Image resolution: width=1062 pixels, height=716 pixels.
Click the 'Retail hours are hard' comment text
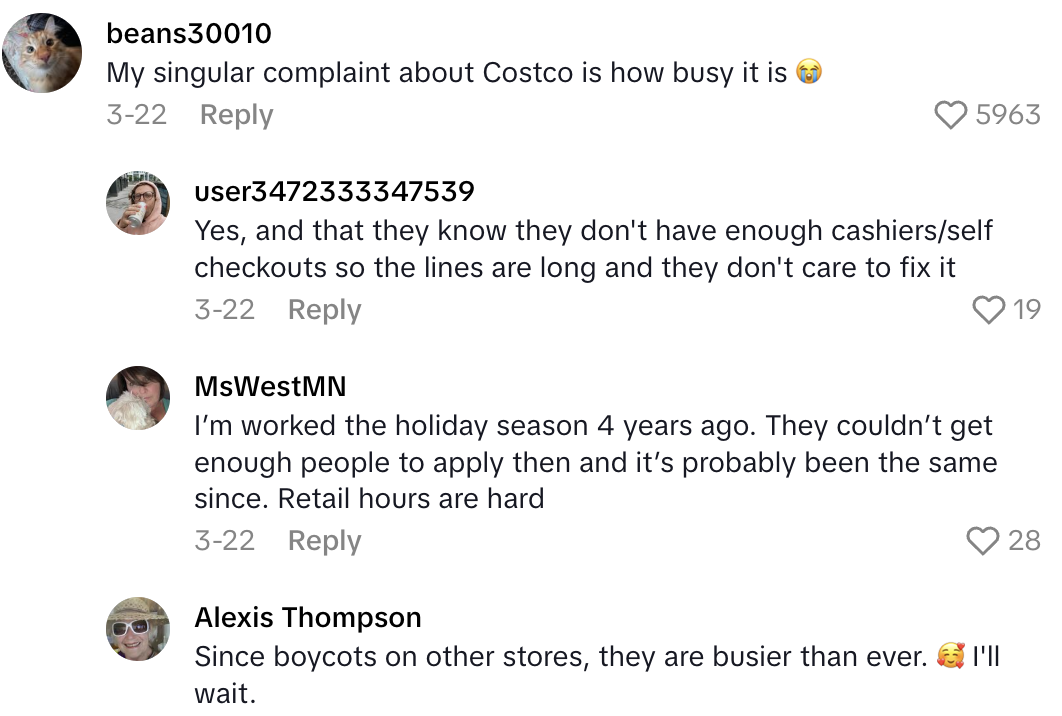click(x=595, y=462)
